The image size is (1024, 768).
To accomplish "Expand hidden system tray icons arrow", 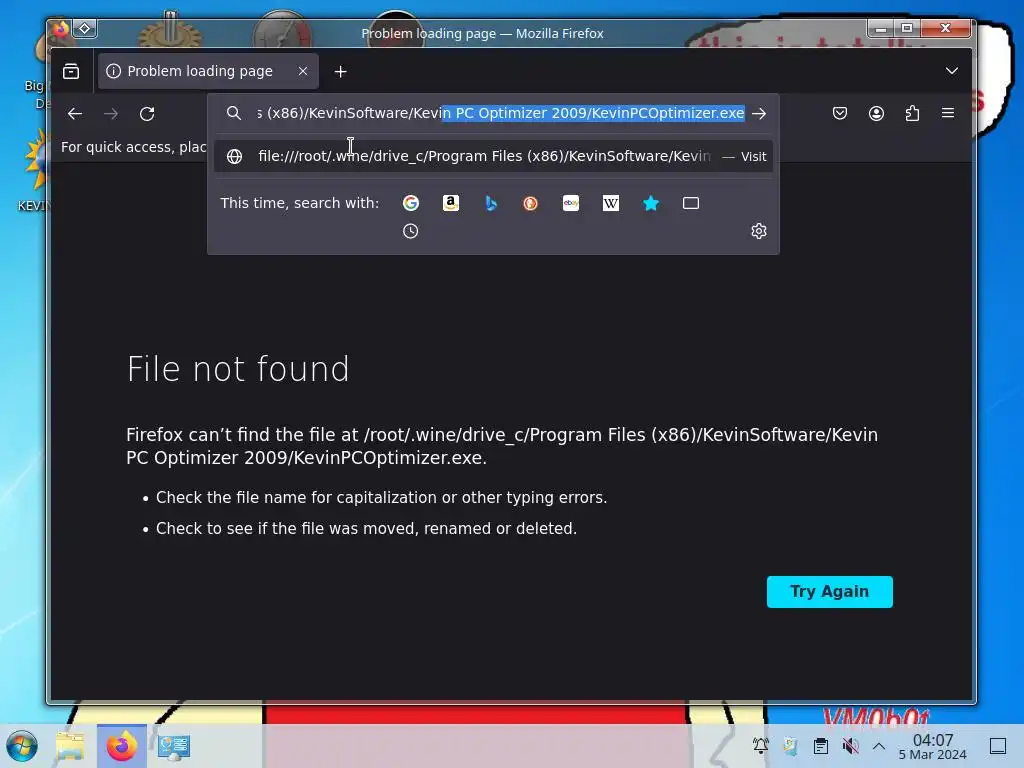I will tap(879, 746).
